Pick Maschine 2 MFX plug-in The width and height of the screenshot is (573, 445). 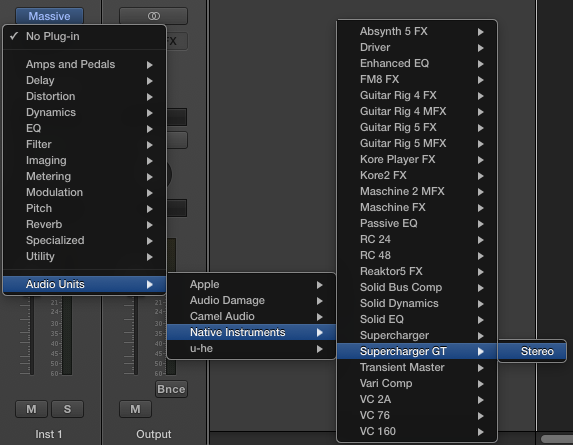tap(417, 191)
